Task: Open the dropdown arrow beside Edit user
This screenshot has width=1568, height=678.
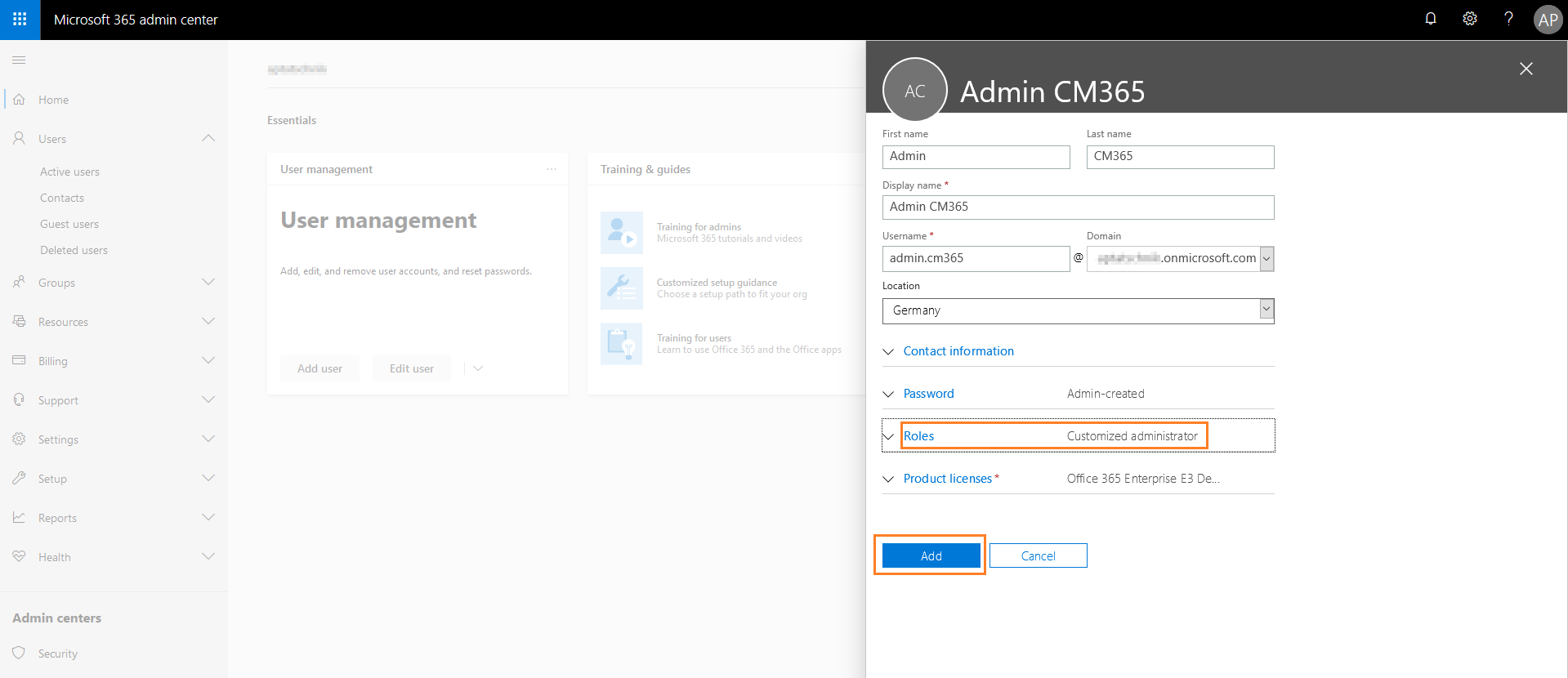Action: pyautogui.click(x=478, y=368)
